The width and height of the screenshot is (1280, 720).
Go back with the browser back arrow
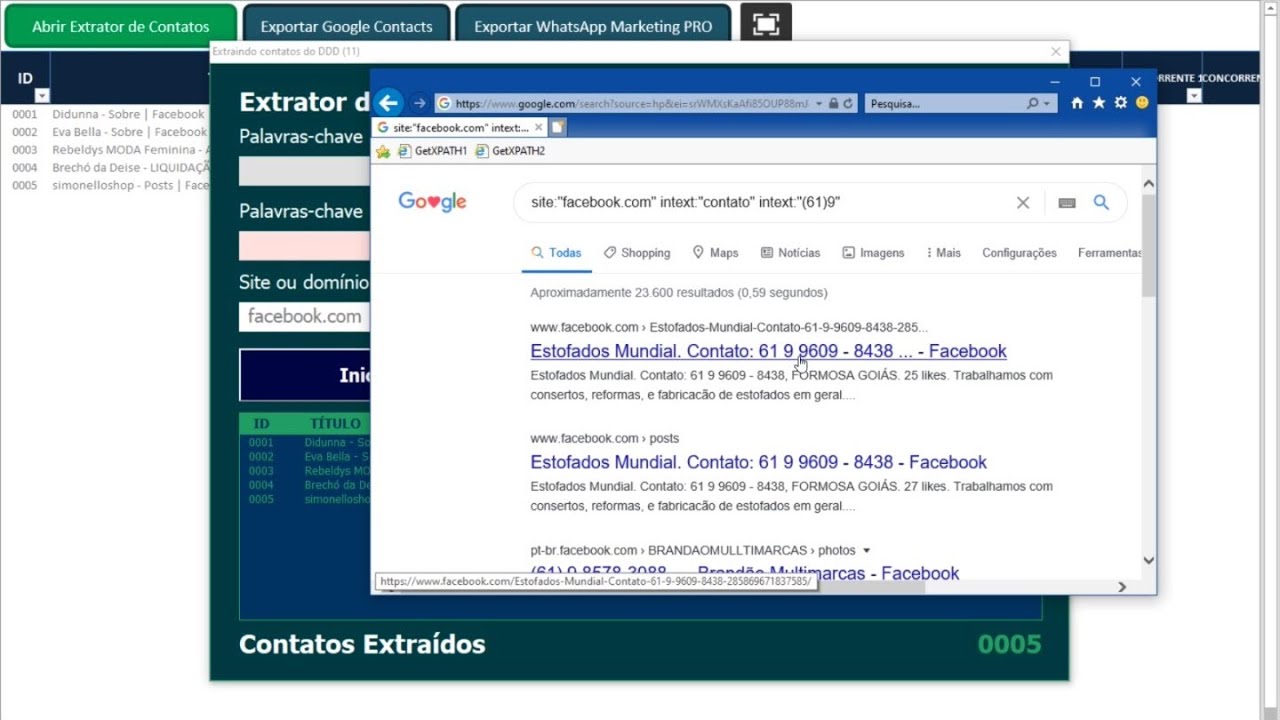pos(389,102)
